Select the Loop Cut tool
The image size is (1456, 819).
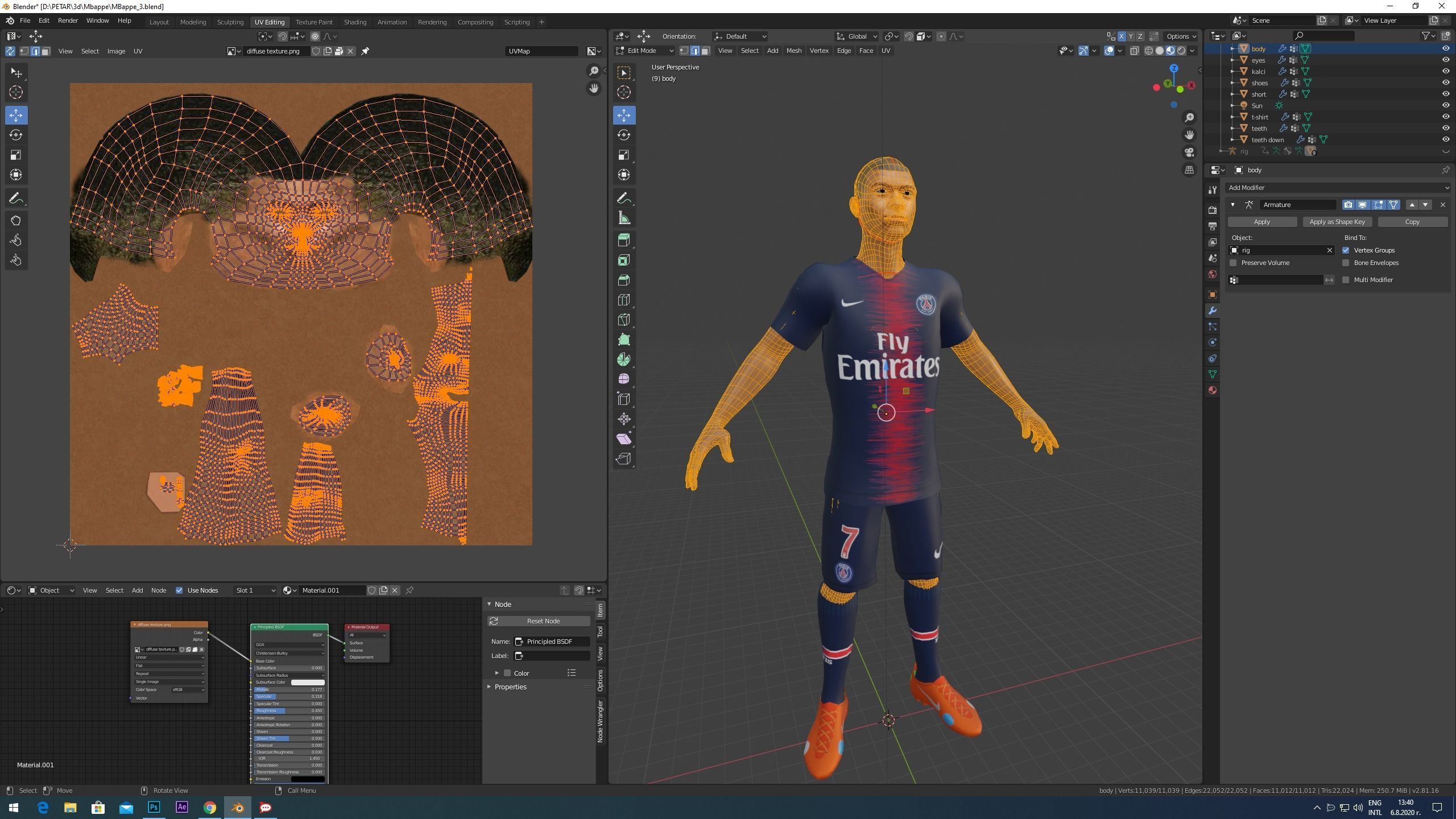(x=624, y=300)
